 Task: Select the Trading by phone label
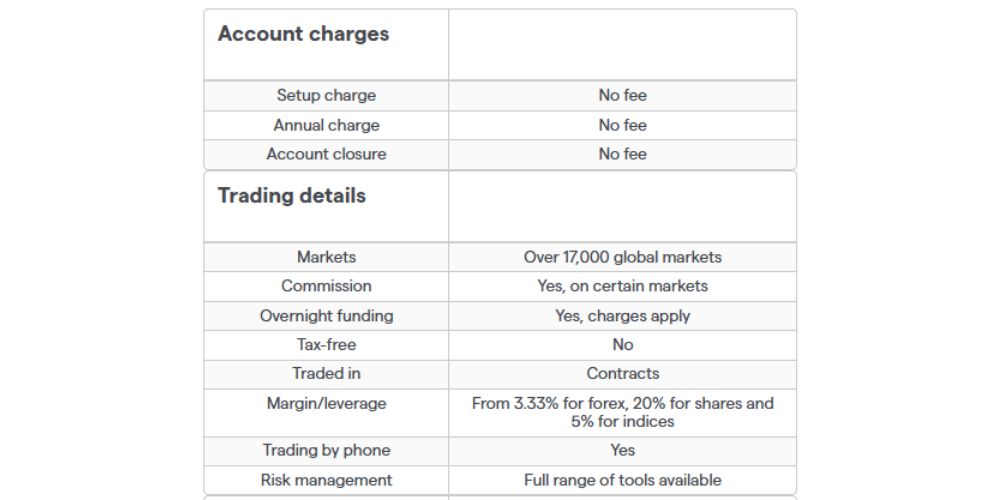326,450
